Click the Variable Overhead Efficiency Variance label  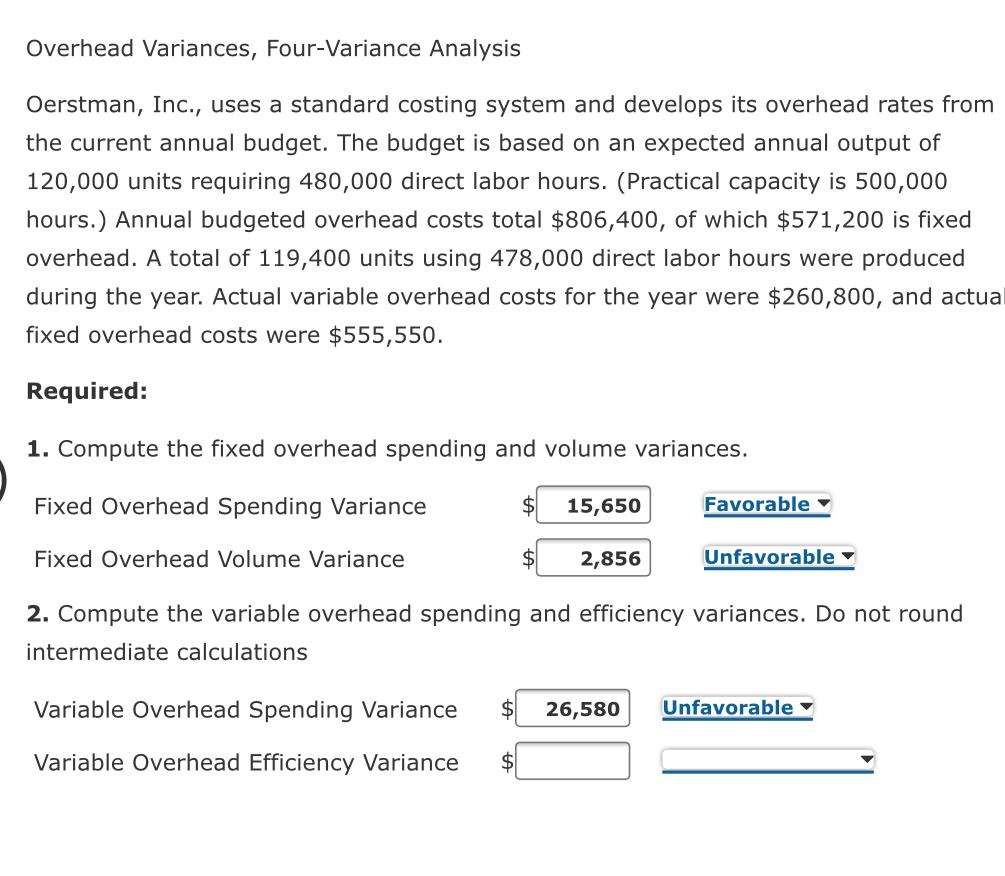[x=245, y=762]
